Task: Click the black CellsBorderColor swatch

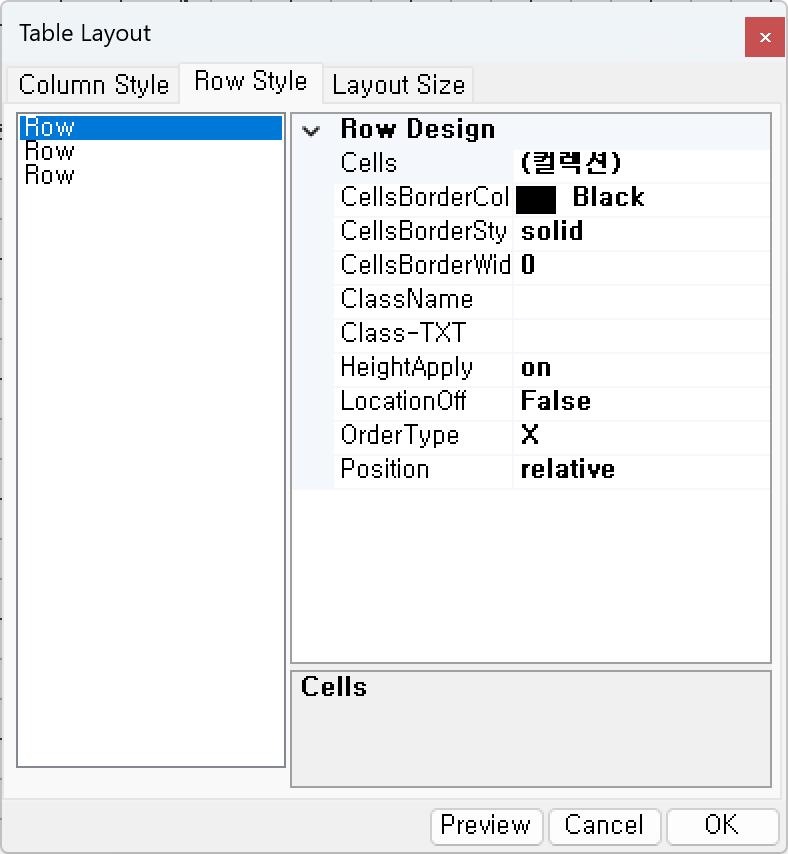Action: click(x=536, y=199)
